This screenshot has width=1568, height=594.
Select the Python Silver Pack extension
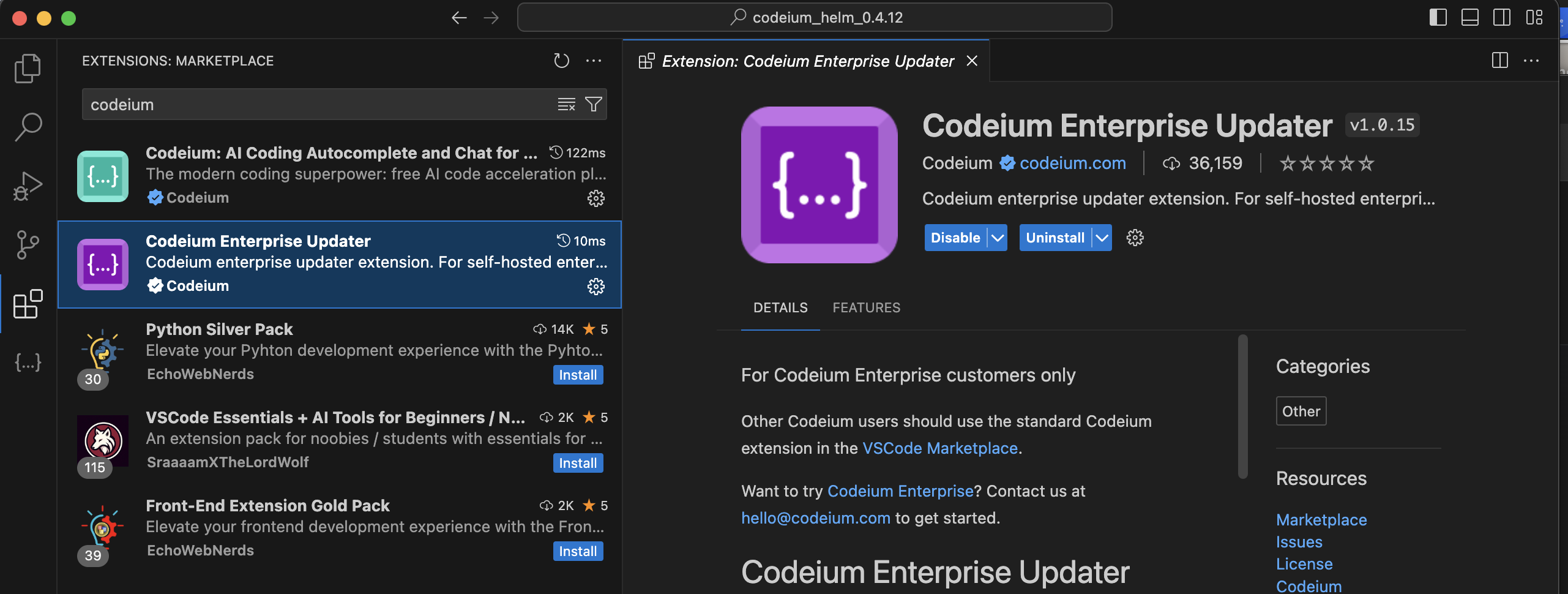[x=340, y=353]
